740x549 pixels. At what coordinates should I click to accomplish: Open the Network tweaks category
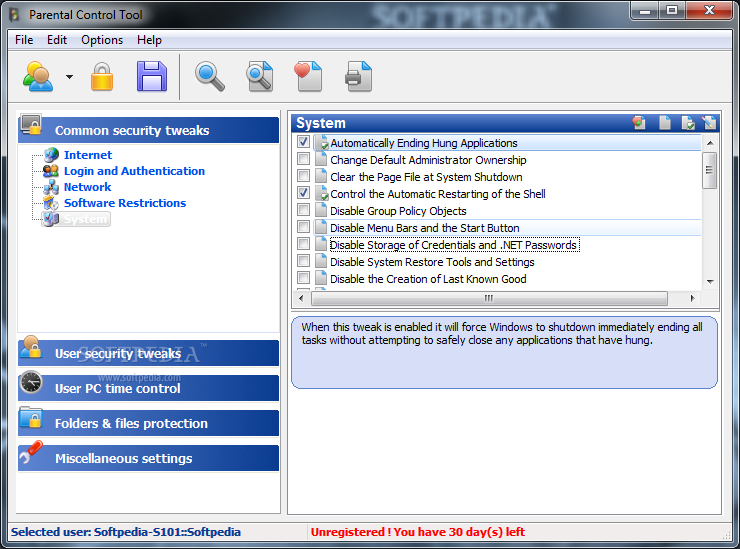coord(87,187)
